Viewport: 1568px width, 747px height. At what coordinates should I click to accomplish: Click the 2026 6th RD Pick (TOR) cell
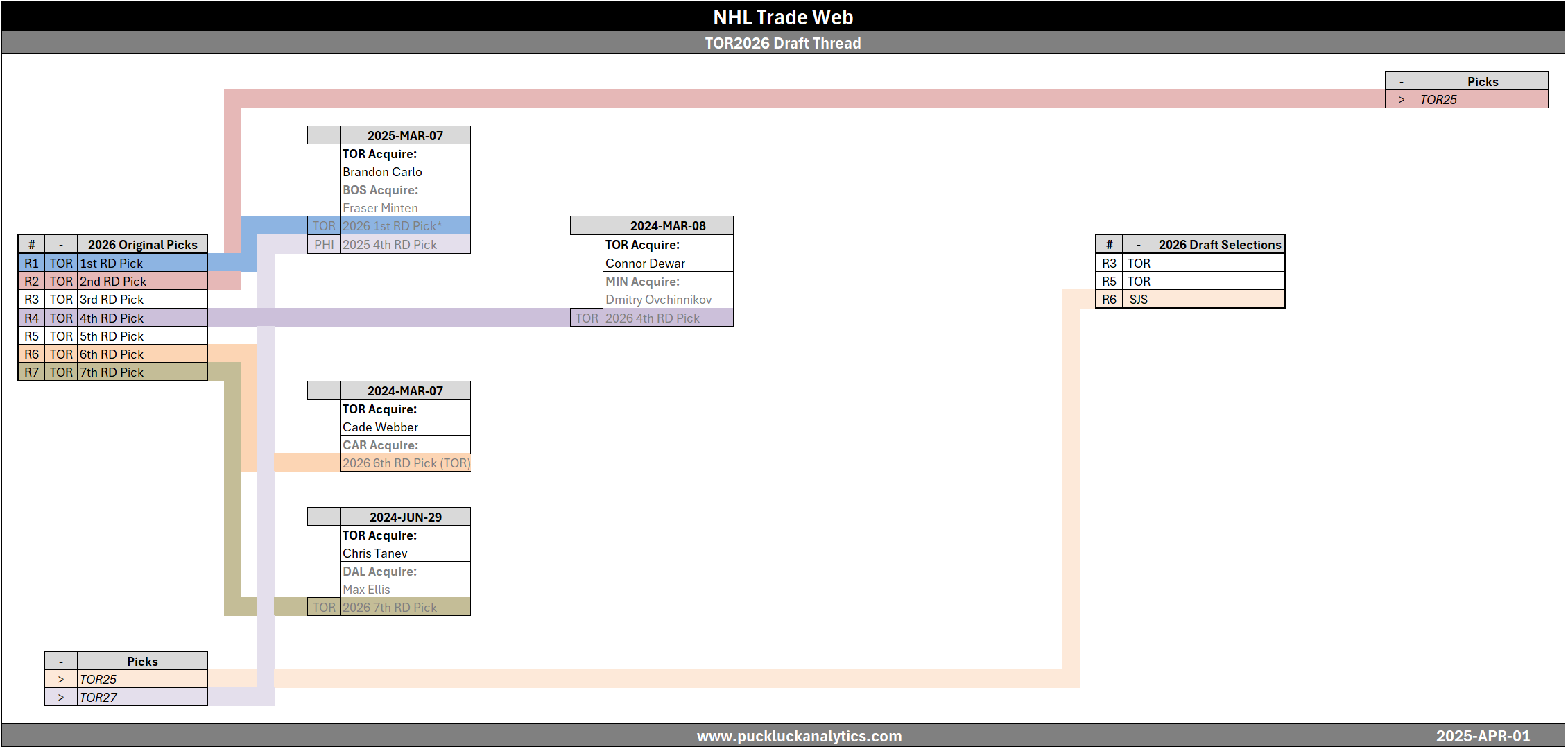(x=406, y=463)
